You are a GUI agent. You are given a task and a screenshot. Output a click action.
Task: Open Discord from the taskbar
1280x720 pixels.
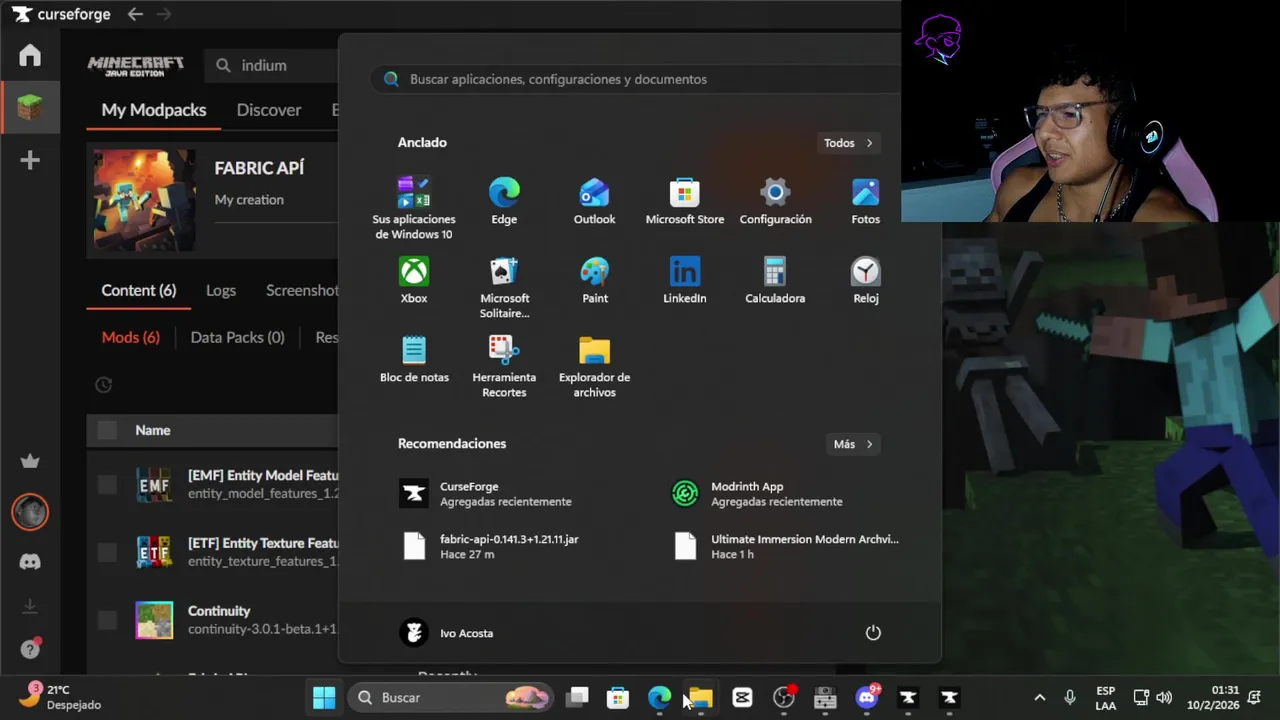(867, 697)
